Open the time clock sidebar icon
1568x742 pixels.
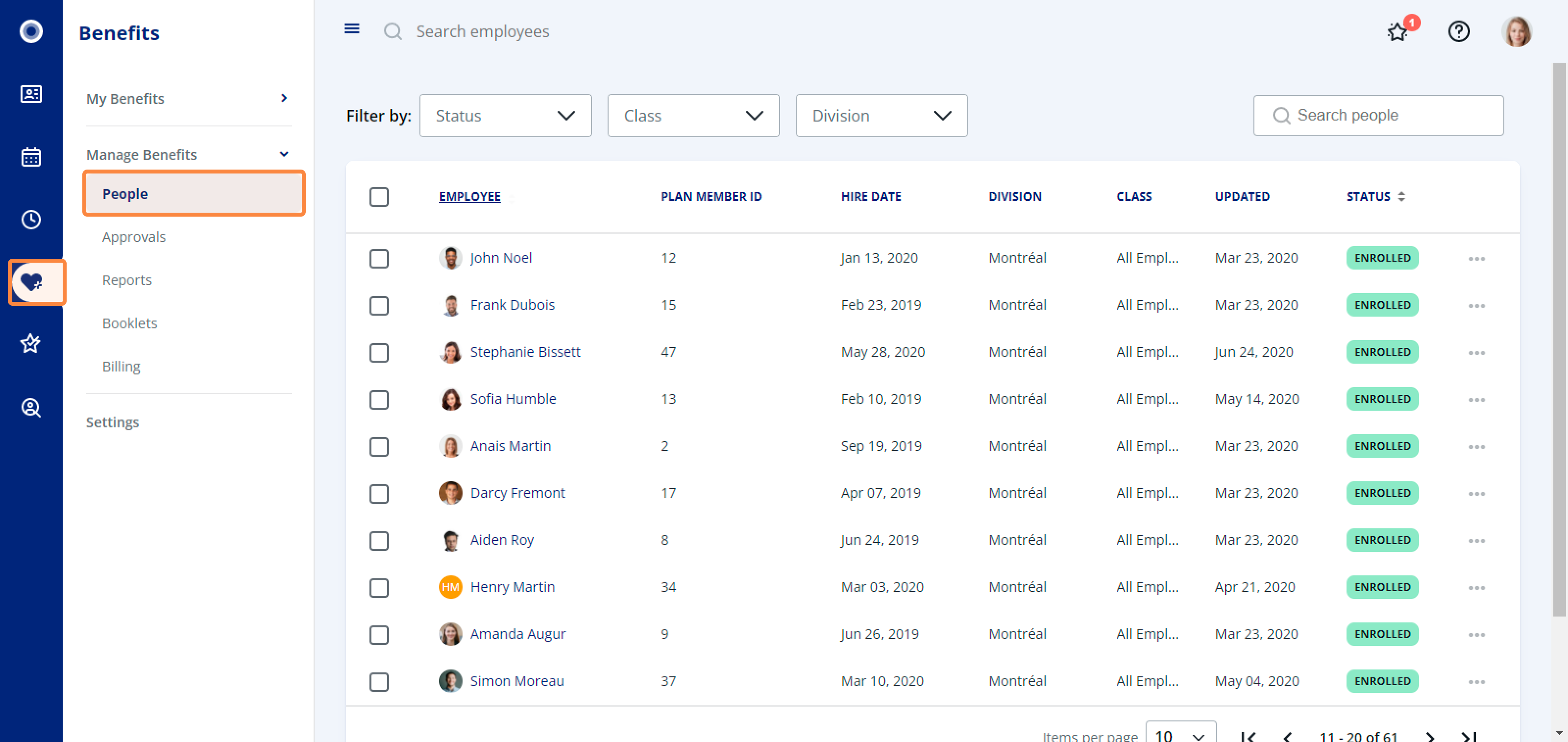(31, 219)
